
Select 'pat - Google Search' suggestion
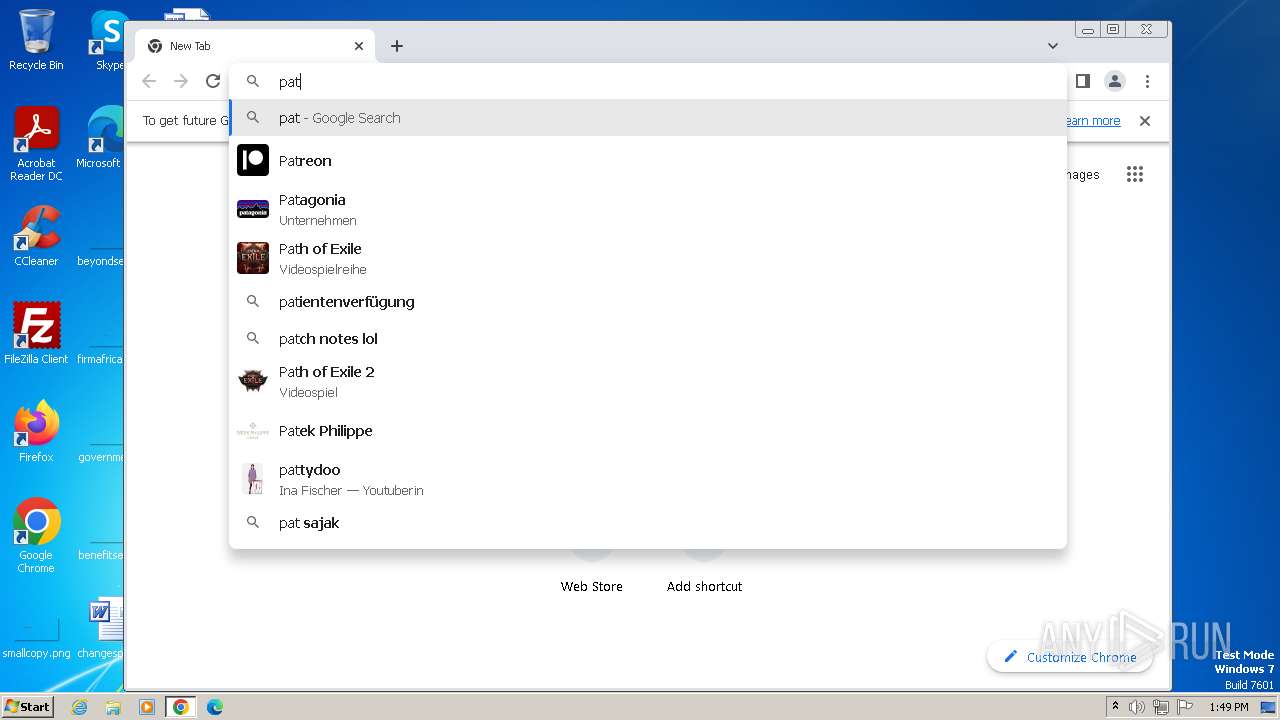coord(648,118)
